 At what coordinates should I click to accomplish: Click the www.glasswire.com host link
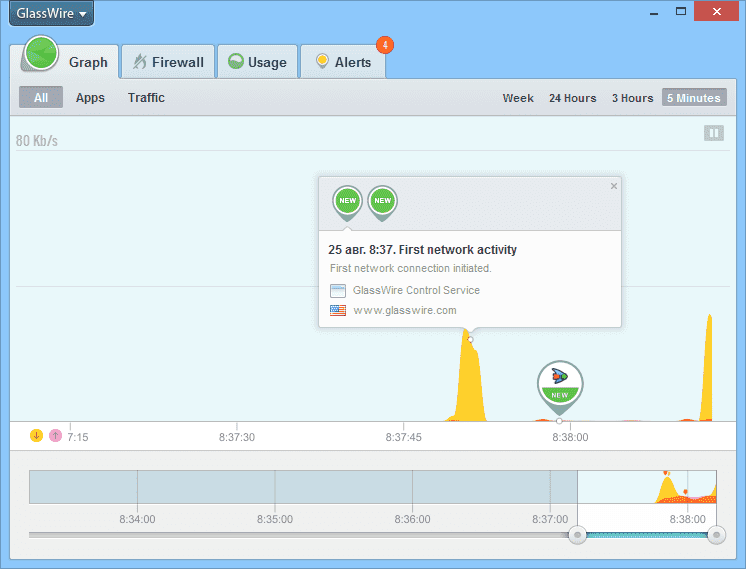(405, 311)
